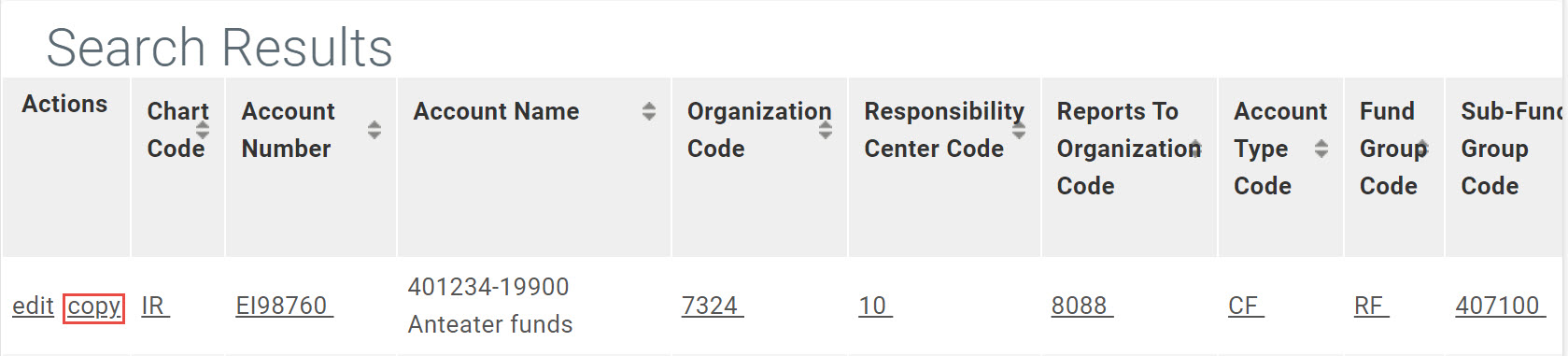Sort by Account Number arrows icon
Image resolution: width=1568 pixels, height=356 pixels.
[x=374, y=130]
